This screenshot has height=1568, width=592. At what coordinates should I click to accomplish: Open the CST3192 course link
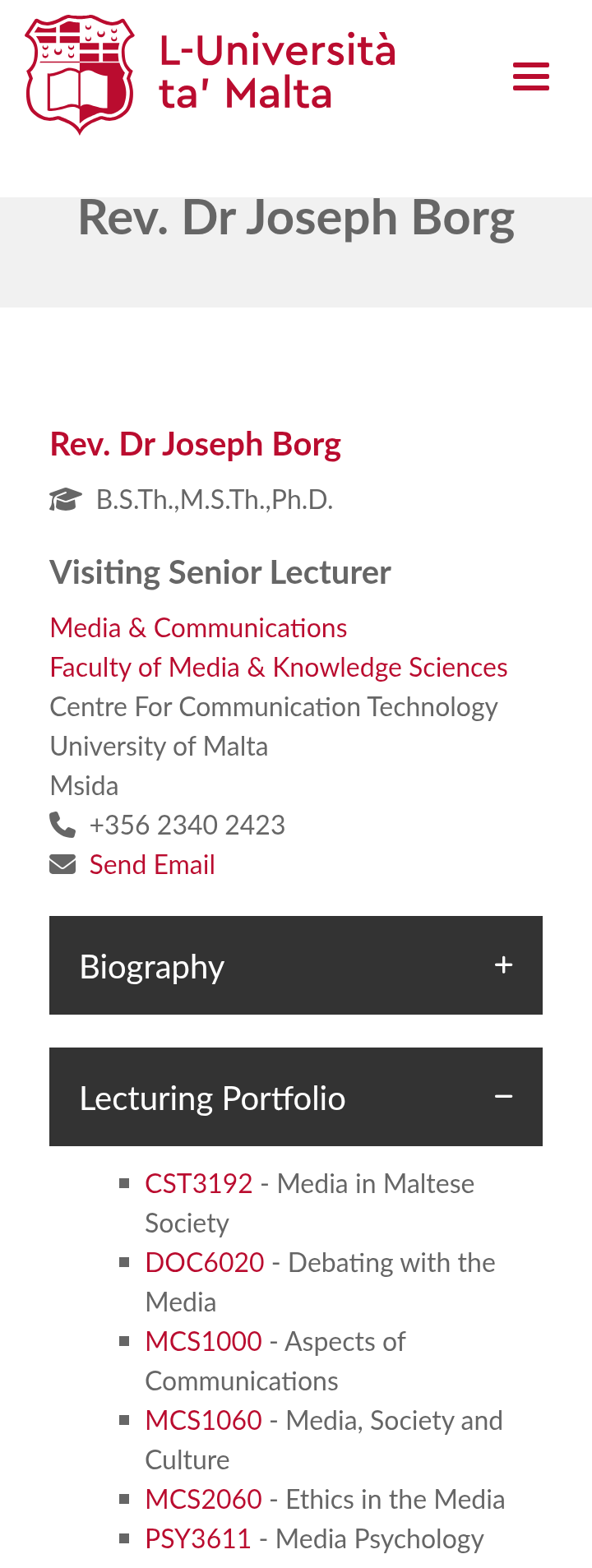click(x=199, y=1184)
